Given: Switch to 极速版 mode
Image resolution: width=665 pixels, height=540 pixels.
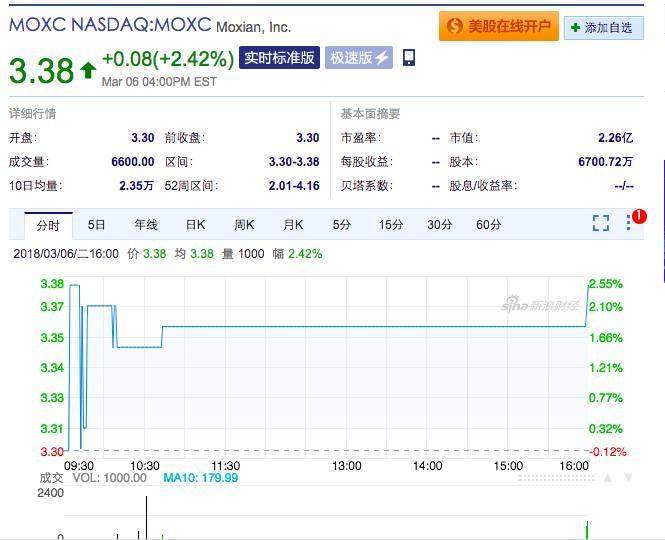Looking at the screenshot, I should 359,58.
